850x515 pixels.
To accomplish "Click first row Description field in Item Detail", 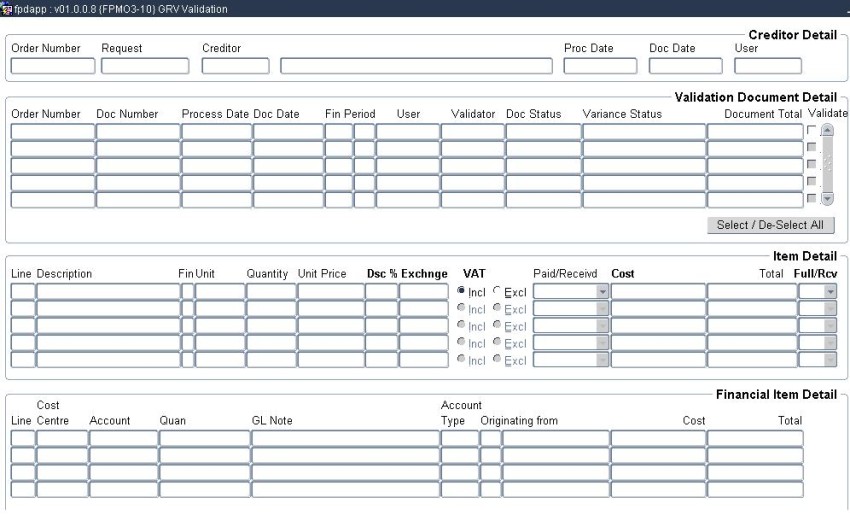I will click(108, 292).
